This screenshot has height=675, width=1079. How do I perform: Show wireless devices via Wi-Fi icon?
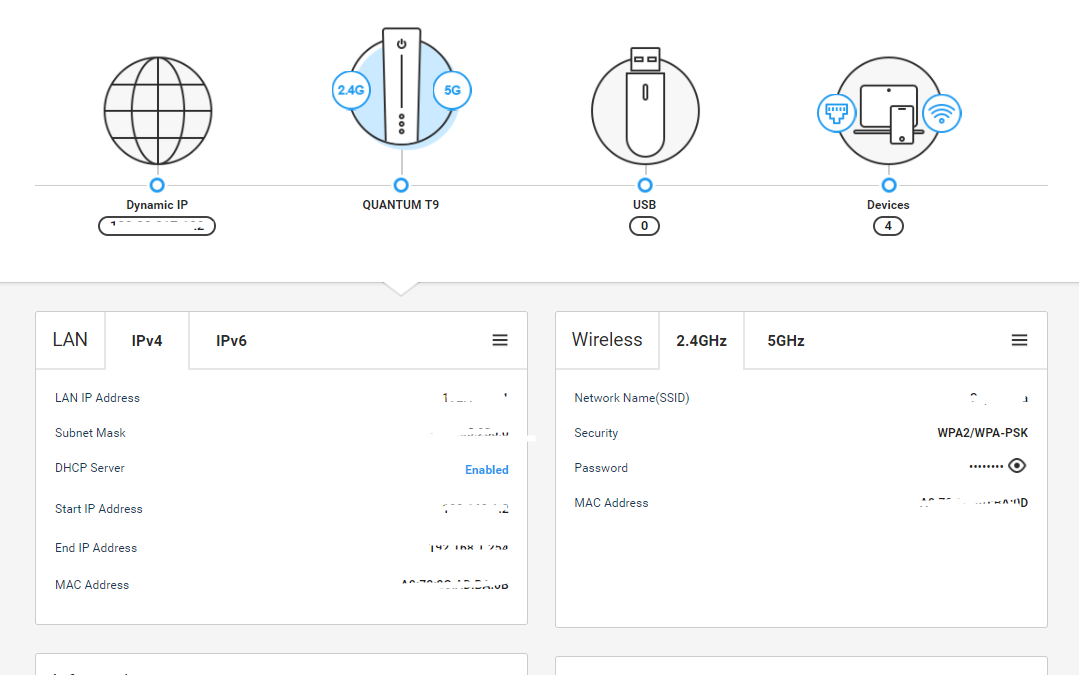[x=941, y=113]
